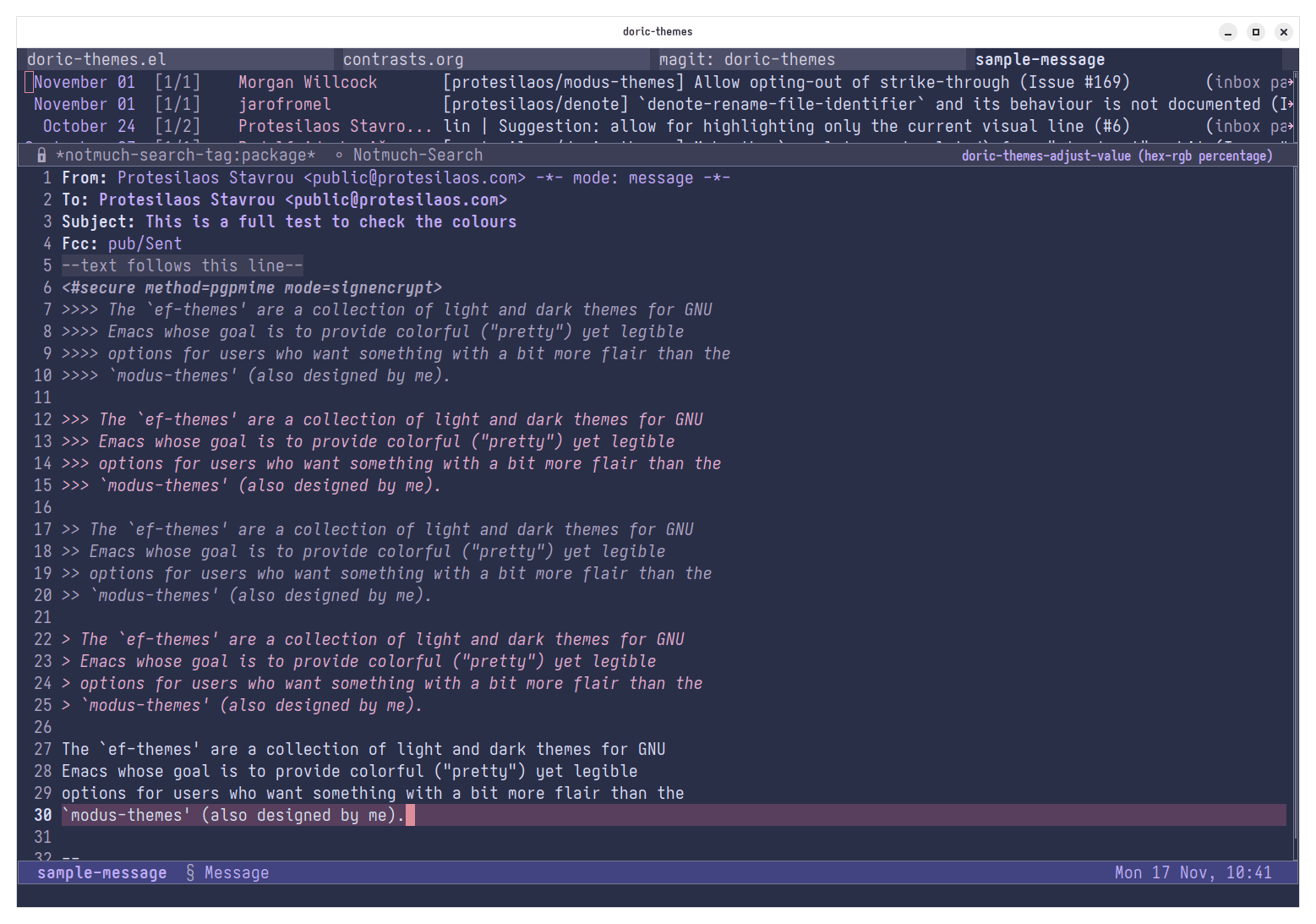This screenshot has height=924, width=1316.
Task: Click the secure method=pgpmime tag line
Action: (252, 288)
